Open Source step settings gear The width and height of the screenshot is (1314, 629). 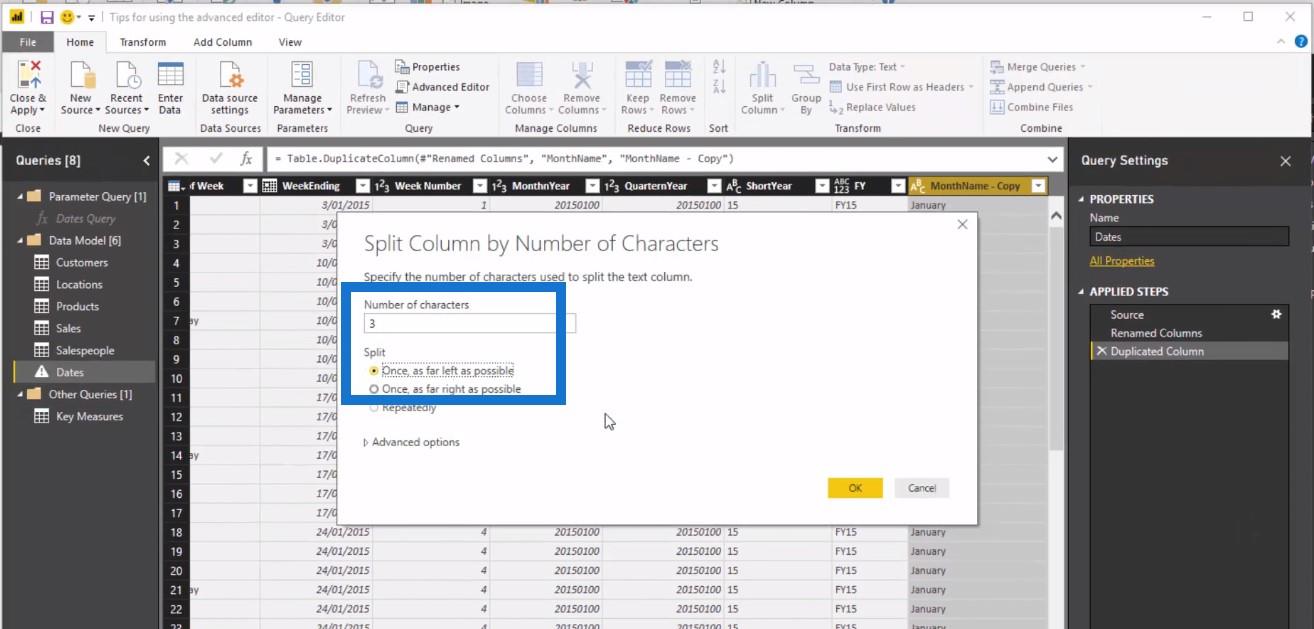tap(1275, 314)
